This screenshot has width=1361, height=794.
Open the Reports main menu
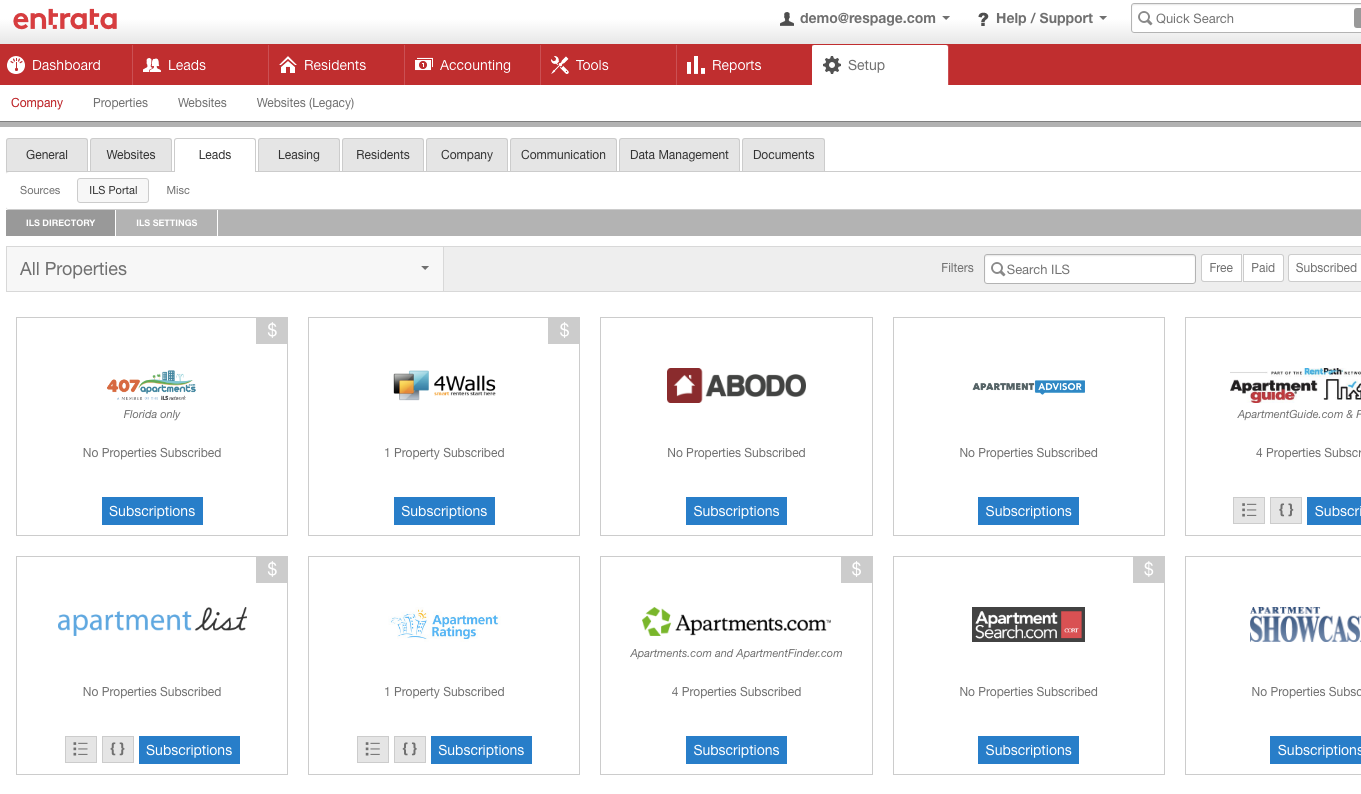[744, 65]
